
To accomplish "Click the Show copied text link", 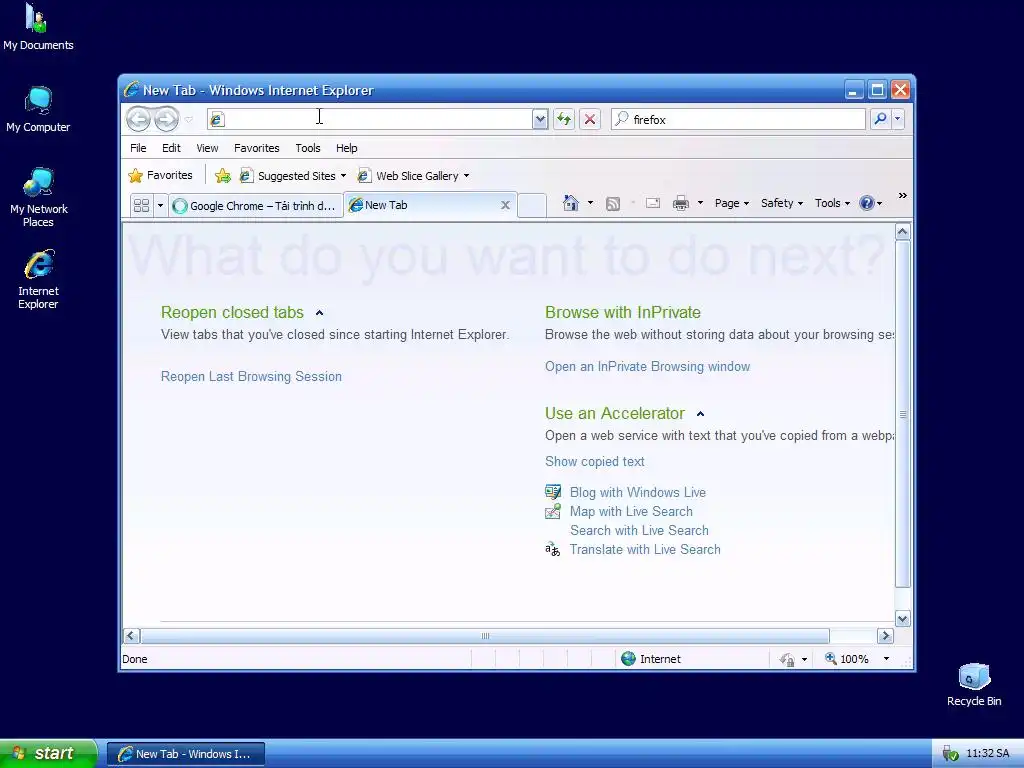I will [x=595, y=462].
